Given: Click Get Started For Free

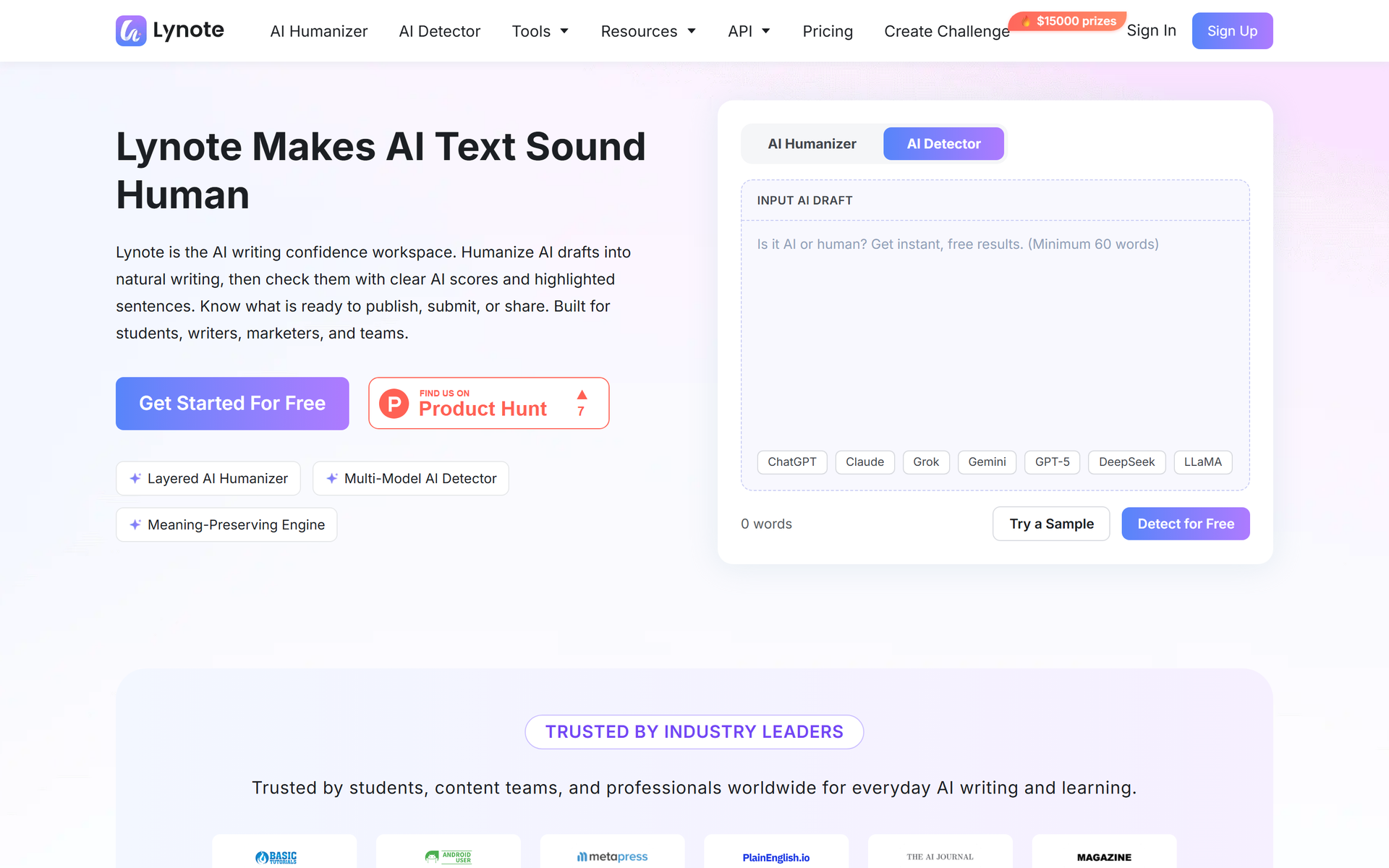Looking at the screenshot, I should point(232,404).
